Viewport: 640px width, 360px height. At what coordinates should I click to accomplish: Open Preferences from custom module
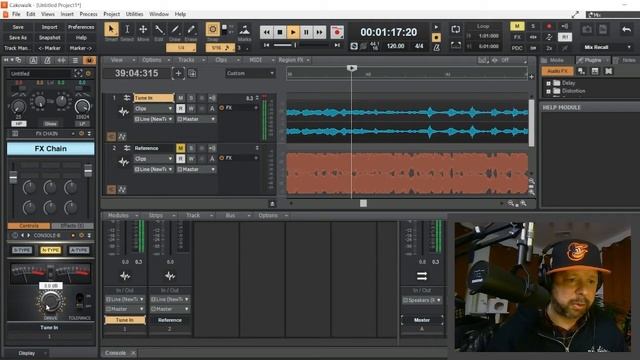coord(81,27)
